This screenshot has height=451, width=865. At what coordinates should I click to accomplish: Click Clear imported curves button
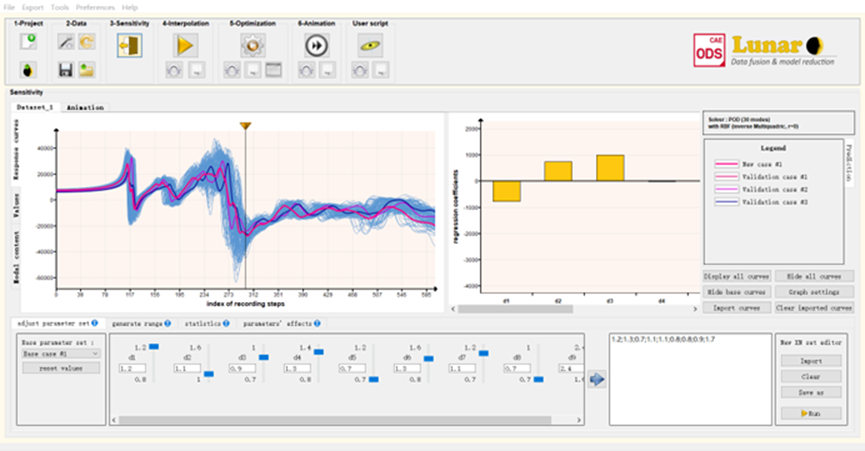coord(814,308)
